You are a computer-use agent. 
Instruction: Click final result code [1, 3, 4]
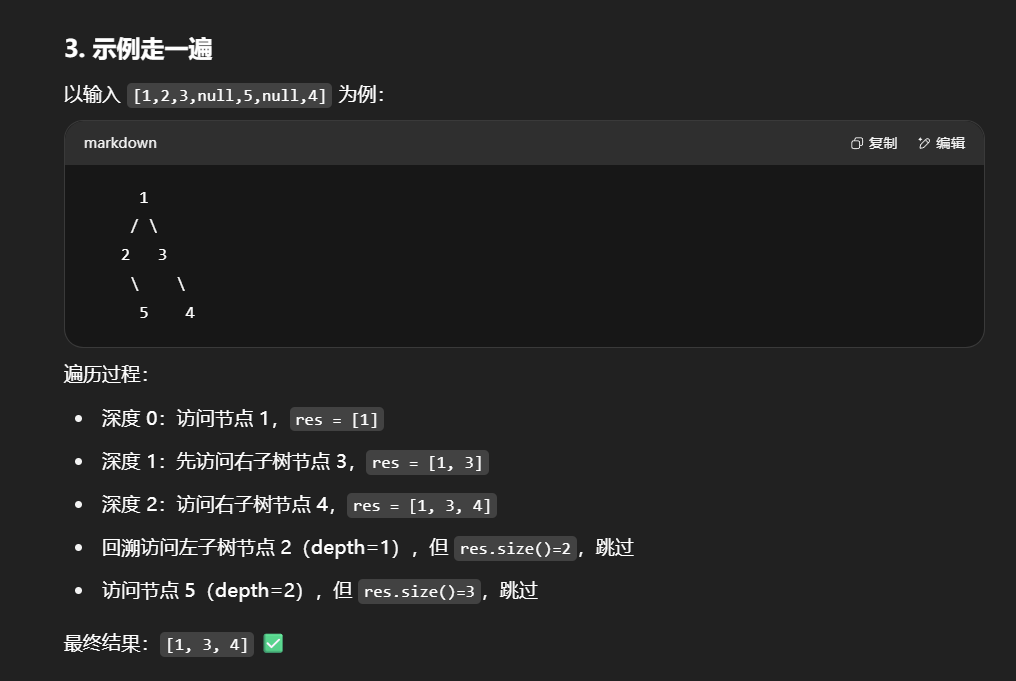(x=207, y=645)
